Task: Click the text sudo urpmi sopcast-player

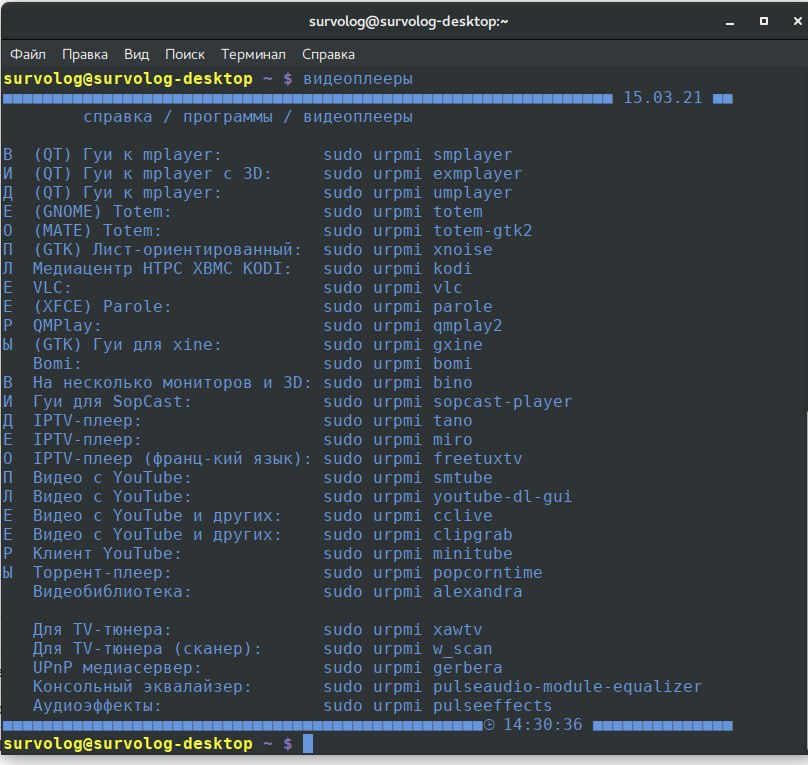Action: coord(447,402)
